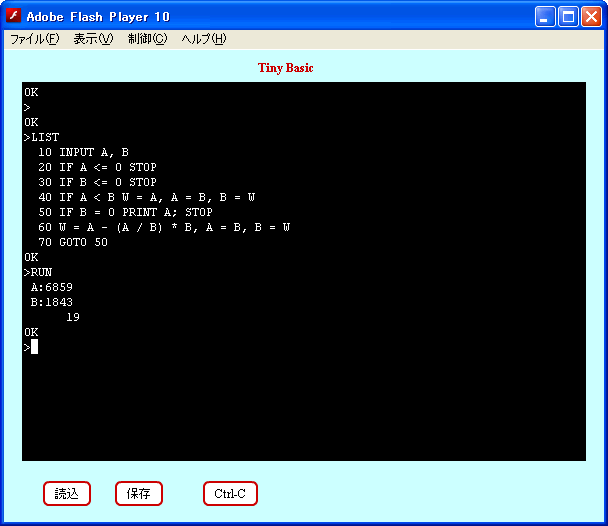This screenshot has height=526, width=608.
Task: Maximize the Flash Player window
Action: pyautogui.click(x=568, y=17)
